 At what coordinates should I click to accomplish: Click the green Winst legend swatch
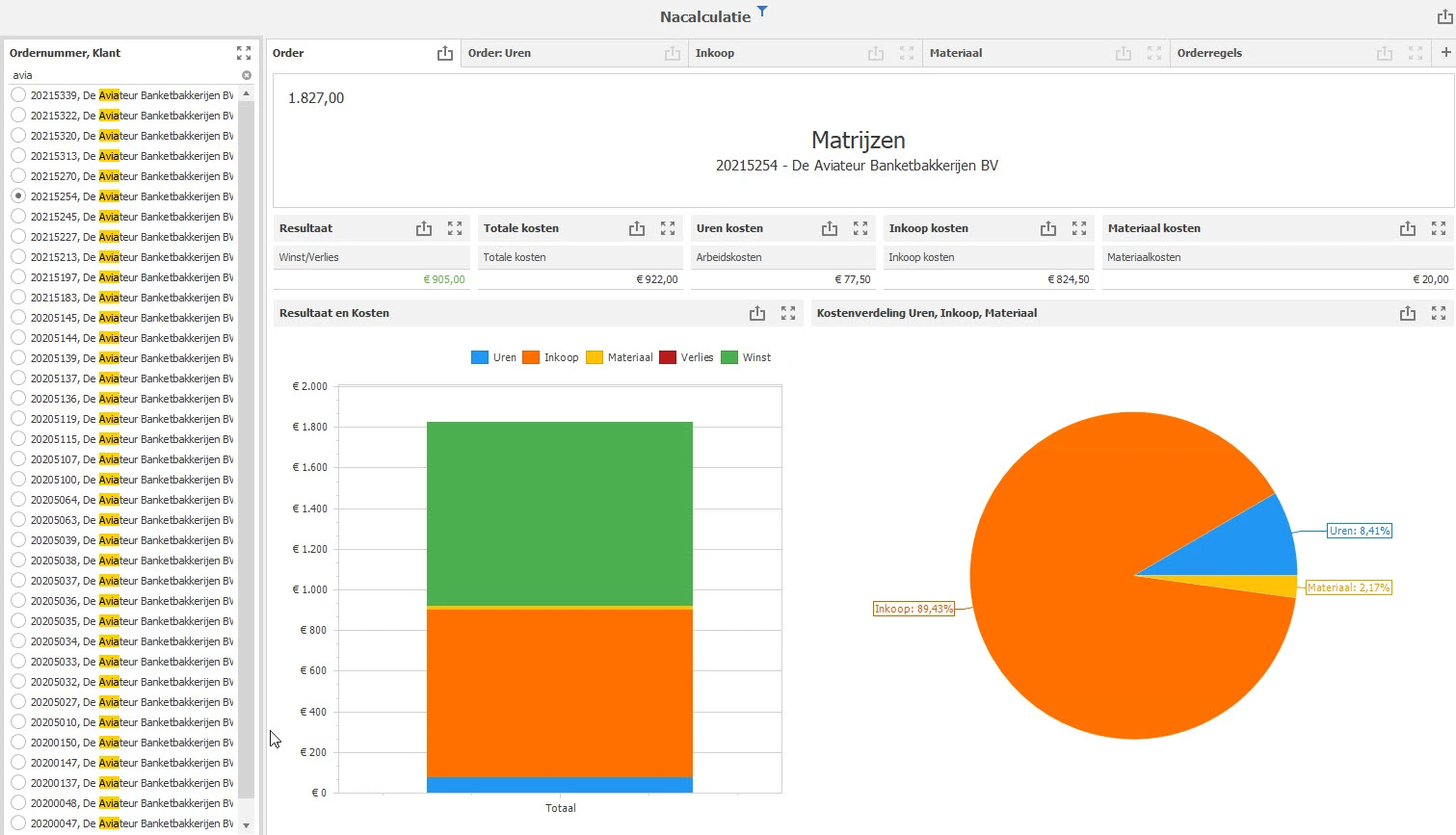click(729, 357)
